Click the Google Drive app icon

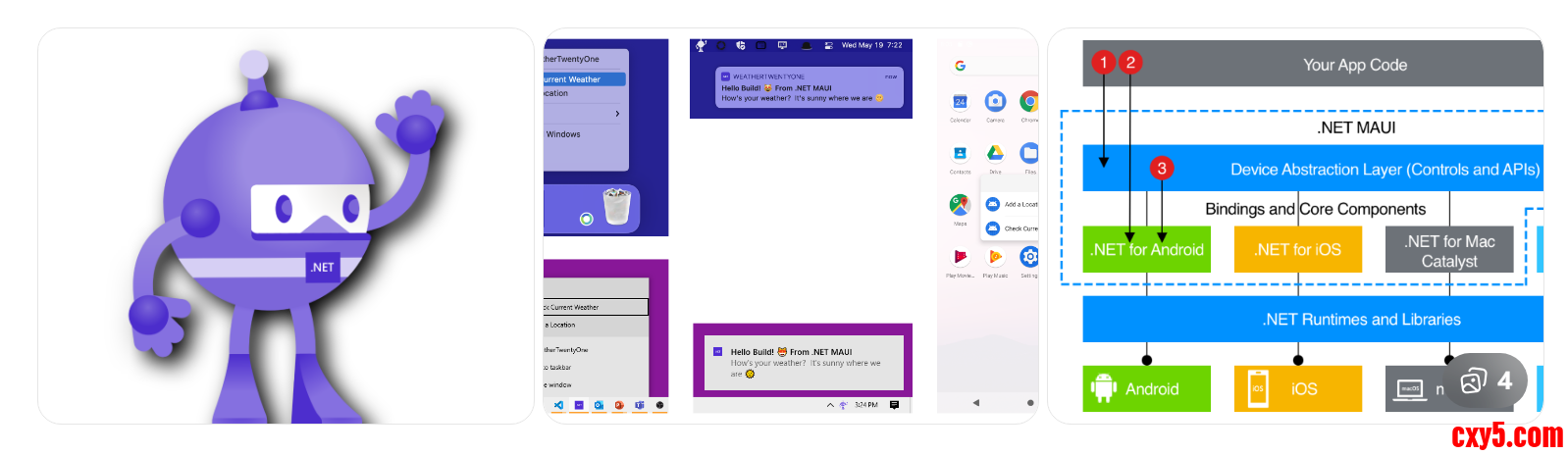(x=995, y=153)
